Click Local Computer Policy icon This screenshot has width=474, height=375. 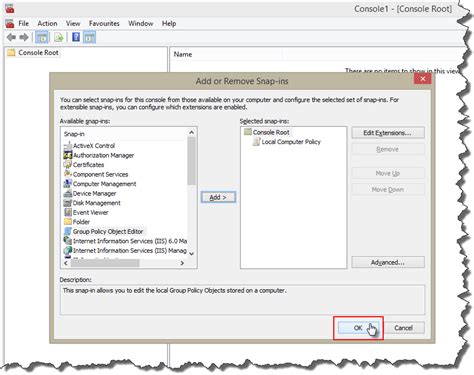256,142
